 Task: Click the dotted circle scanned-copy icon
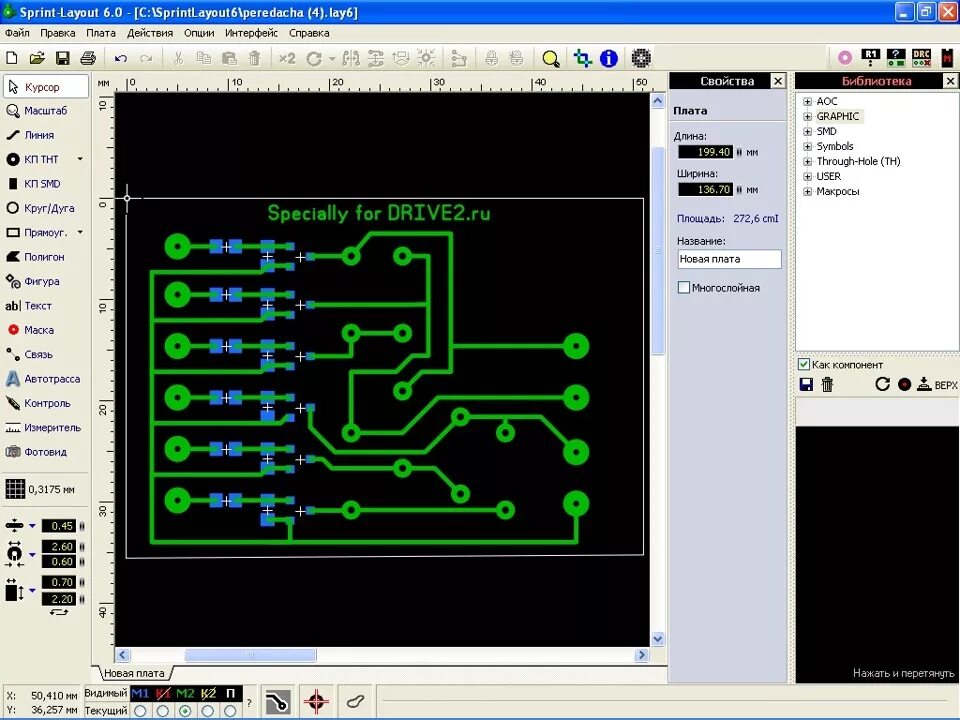640,58
